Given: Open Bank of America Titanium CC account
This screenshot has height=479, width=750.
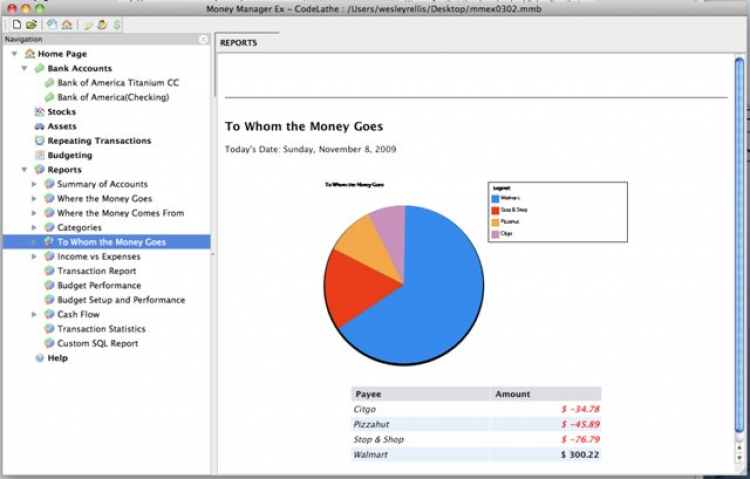Looking at the screenshot, I should (x=118, y=83).
